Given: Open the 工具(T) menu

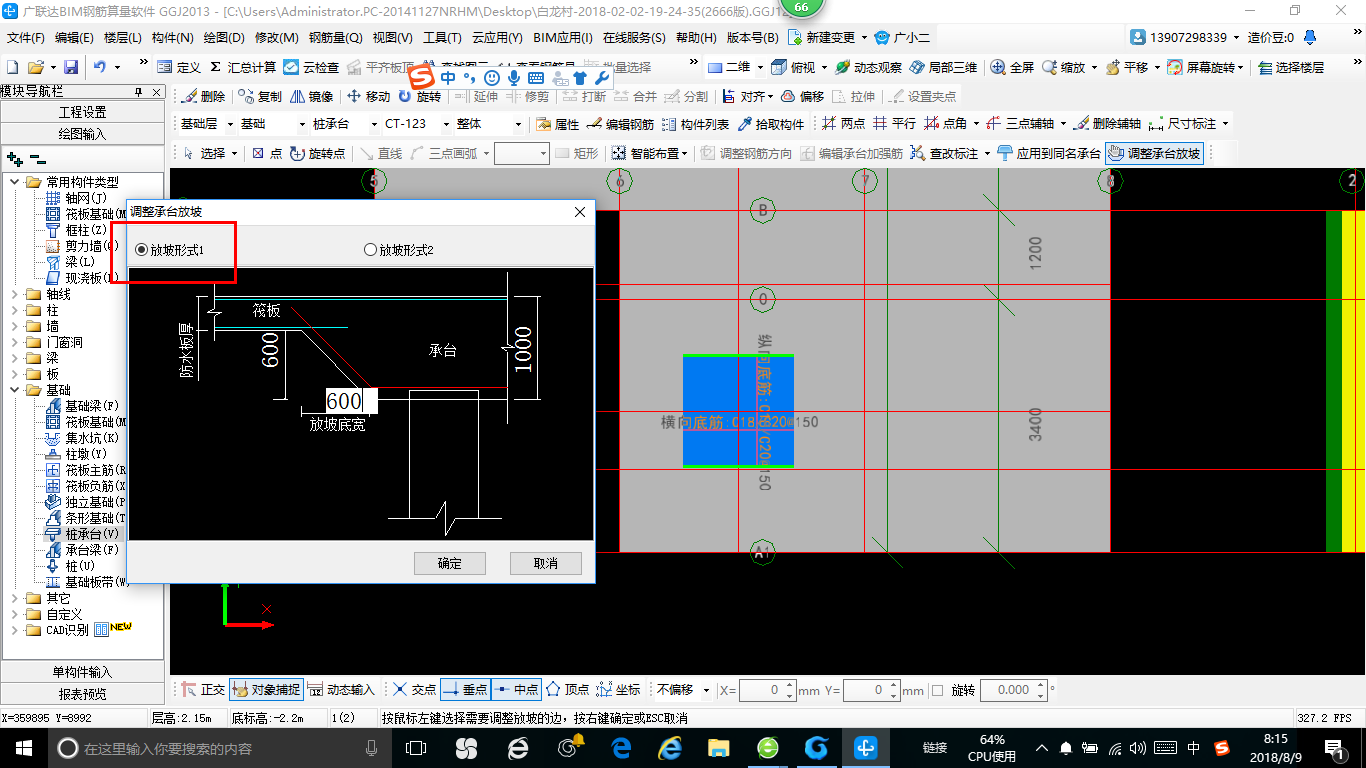Looking at the screenshot, I should 442,38.
